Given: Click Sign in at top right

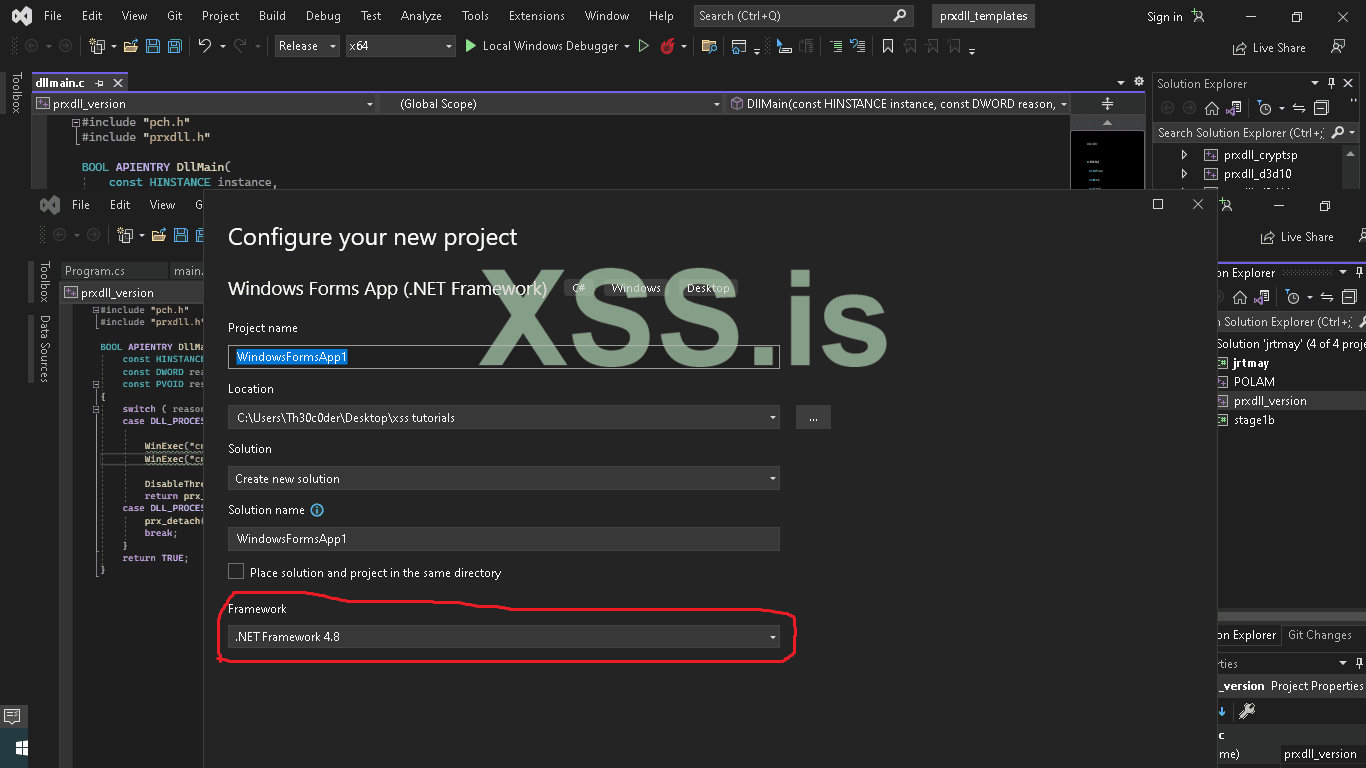Looking at the screenshot, I should point(1164,17).
